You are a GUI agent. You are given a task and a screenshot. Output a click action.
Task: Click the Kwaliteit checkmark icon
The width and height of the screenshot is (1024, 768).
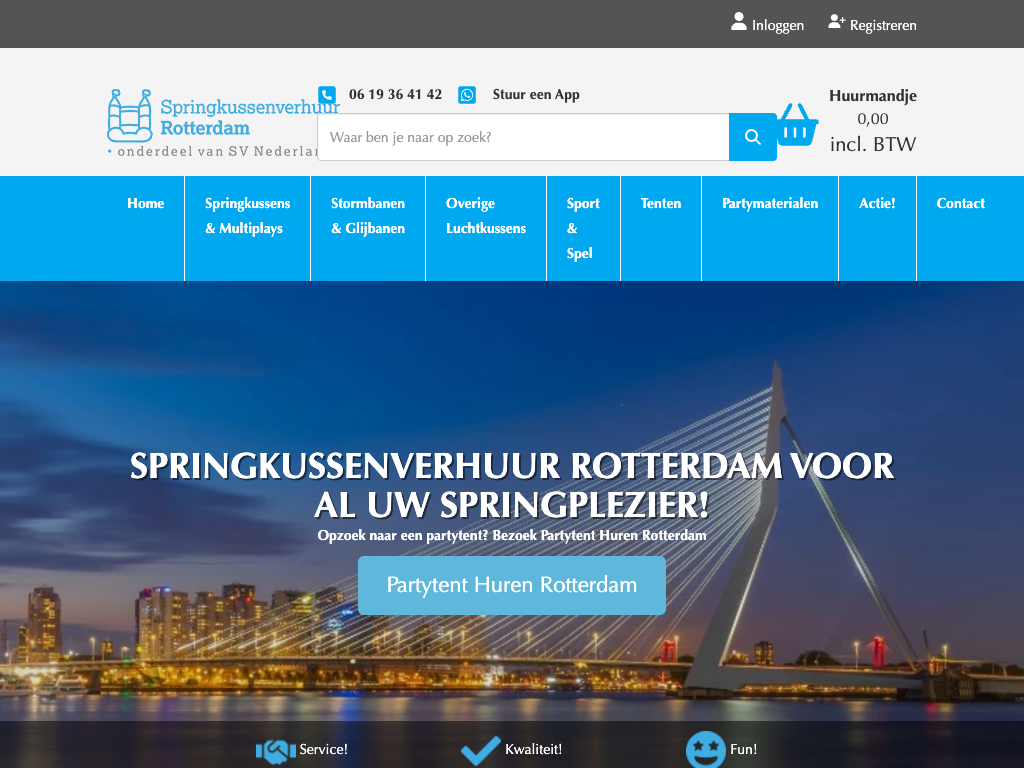coord(480,749)
